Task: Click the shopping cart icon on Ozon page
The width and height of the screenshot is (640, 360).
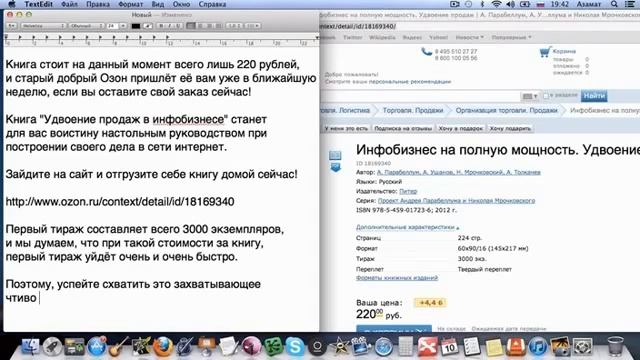Action: (544, 52)
